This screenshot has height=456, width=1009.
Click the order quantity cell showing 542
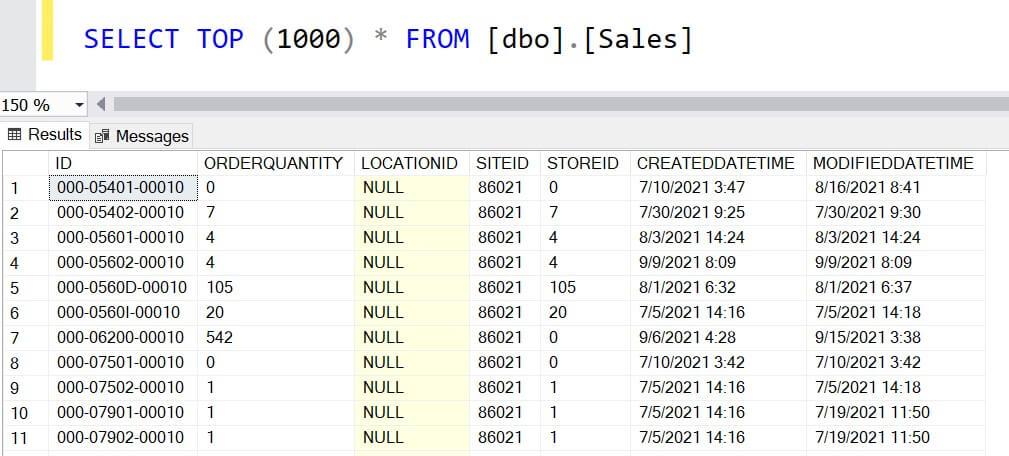click(219, 338)
